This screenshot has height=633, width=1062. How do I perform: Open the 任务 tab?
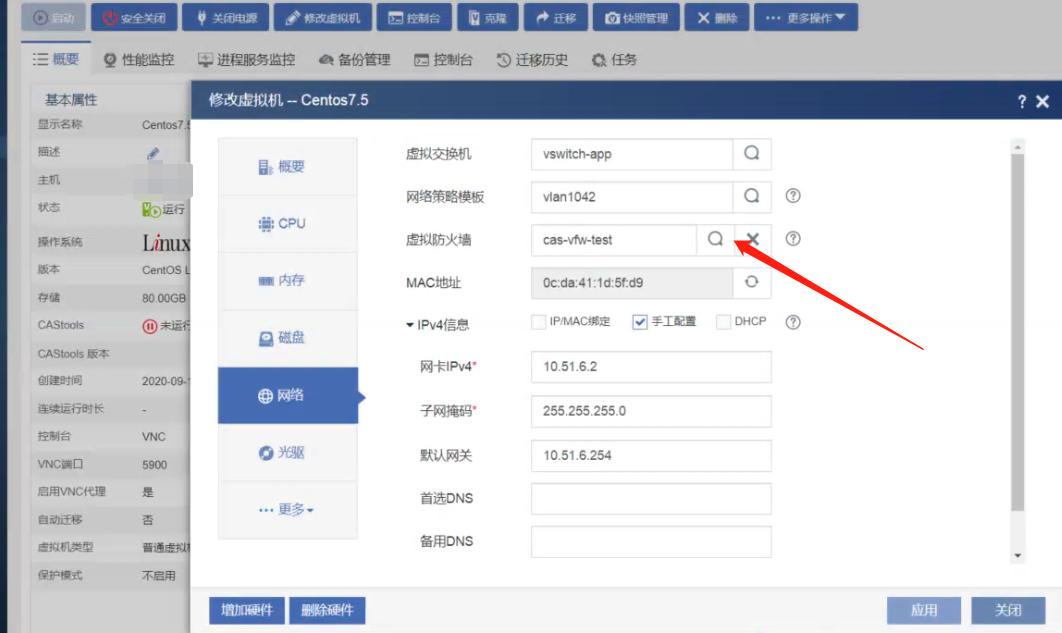tap(614, 60)
